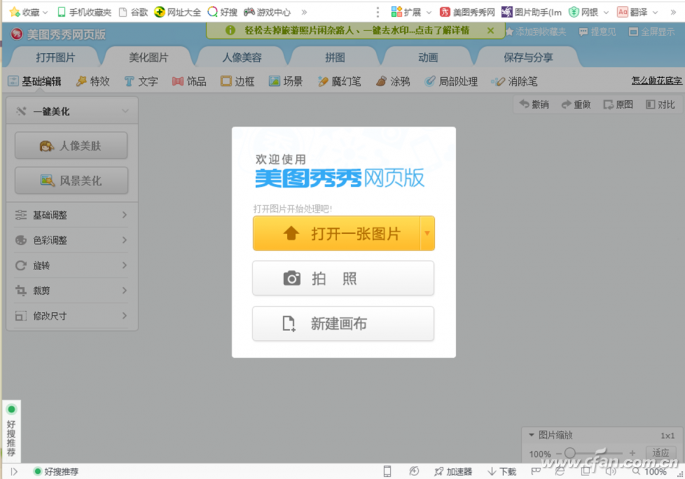Open the 翻译 translate extension
Screen dimensions: 685x479
pyautogui.click(x=637, y=12)
